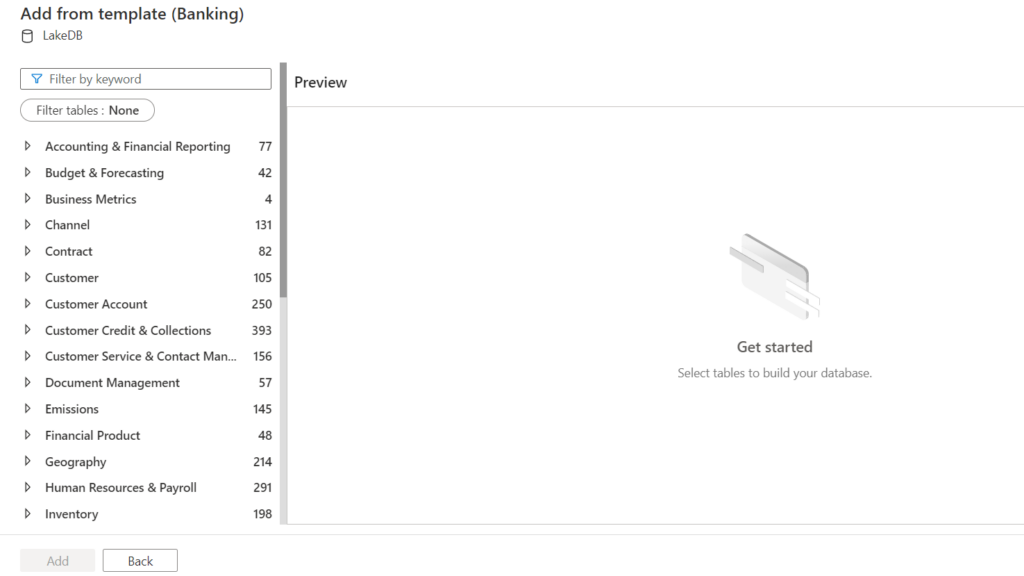Expand the Geography category
Screen dimensions: 1024x576
coord(27,461)
